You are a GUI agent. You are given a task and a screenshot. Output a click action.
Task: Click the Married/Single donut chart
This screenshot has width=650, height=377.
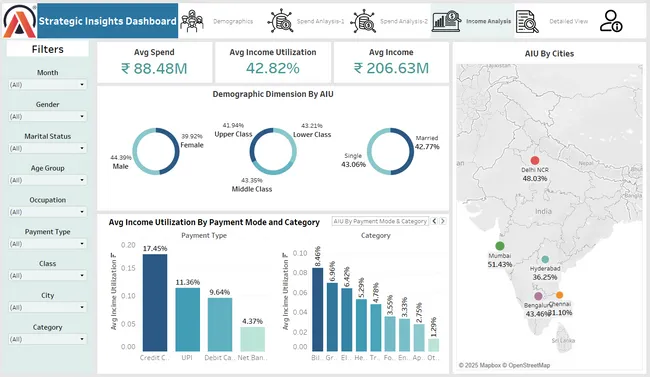(x=390, y=151)
